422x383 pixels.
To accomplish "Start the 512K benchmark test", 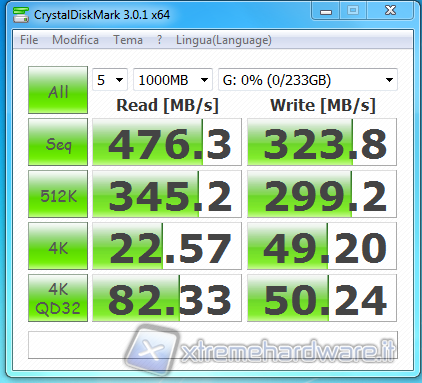I will (x=58, y=194).
